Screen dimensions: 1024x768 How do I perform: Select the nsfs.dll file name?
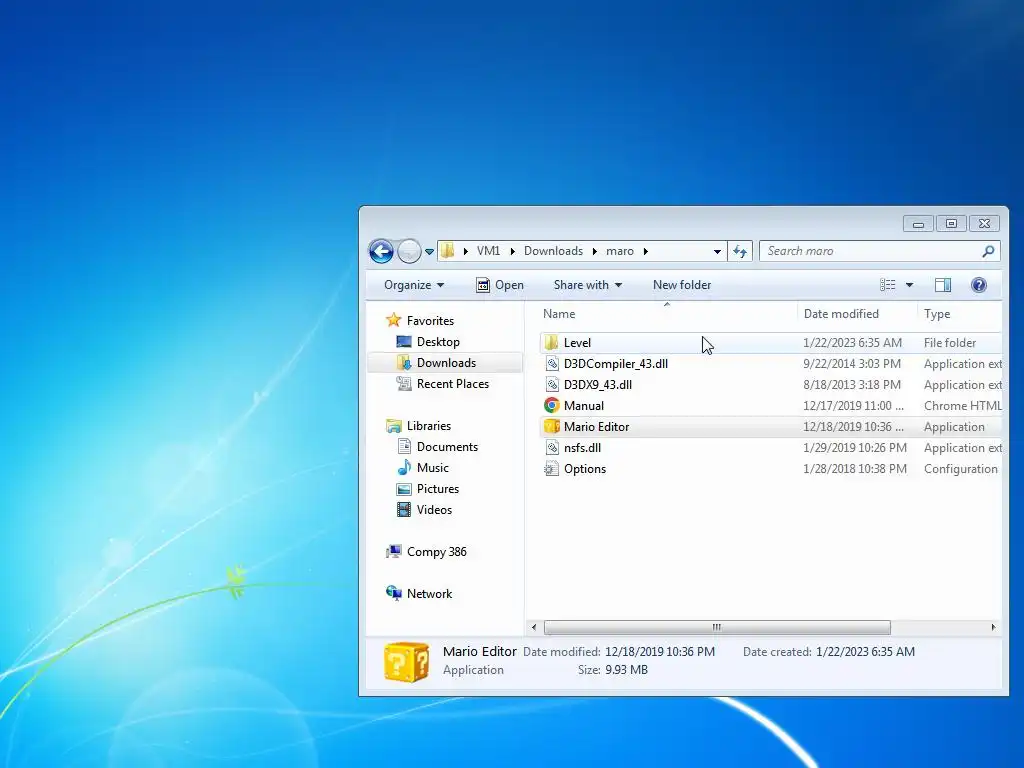(x=582, y=447)
